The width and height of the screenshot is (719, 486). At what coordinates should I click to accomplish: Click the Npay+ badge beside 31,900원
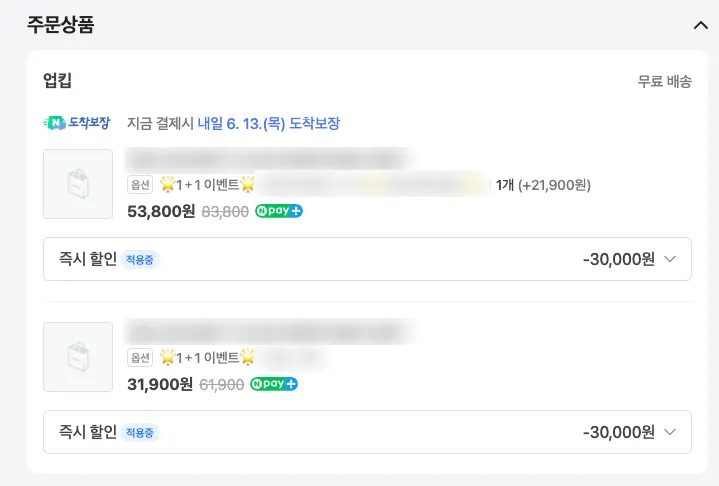(x=274, y=384)
